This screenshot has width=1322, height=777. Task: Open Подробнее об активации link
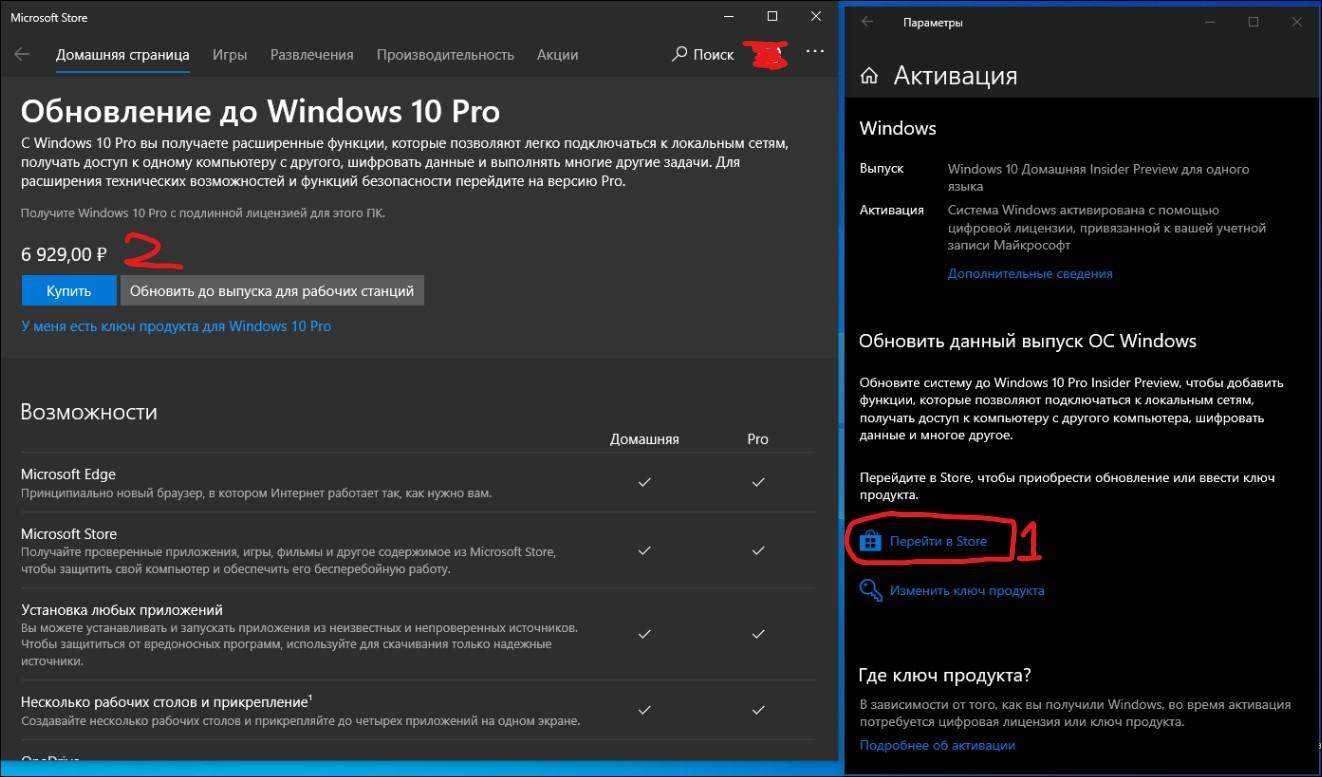pos(937,745)
